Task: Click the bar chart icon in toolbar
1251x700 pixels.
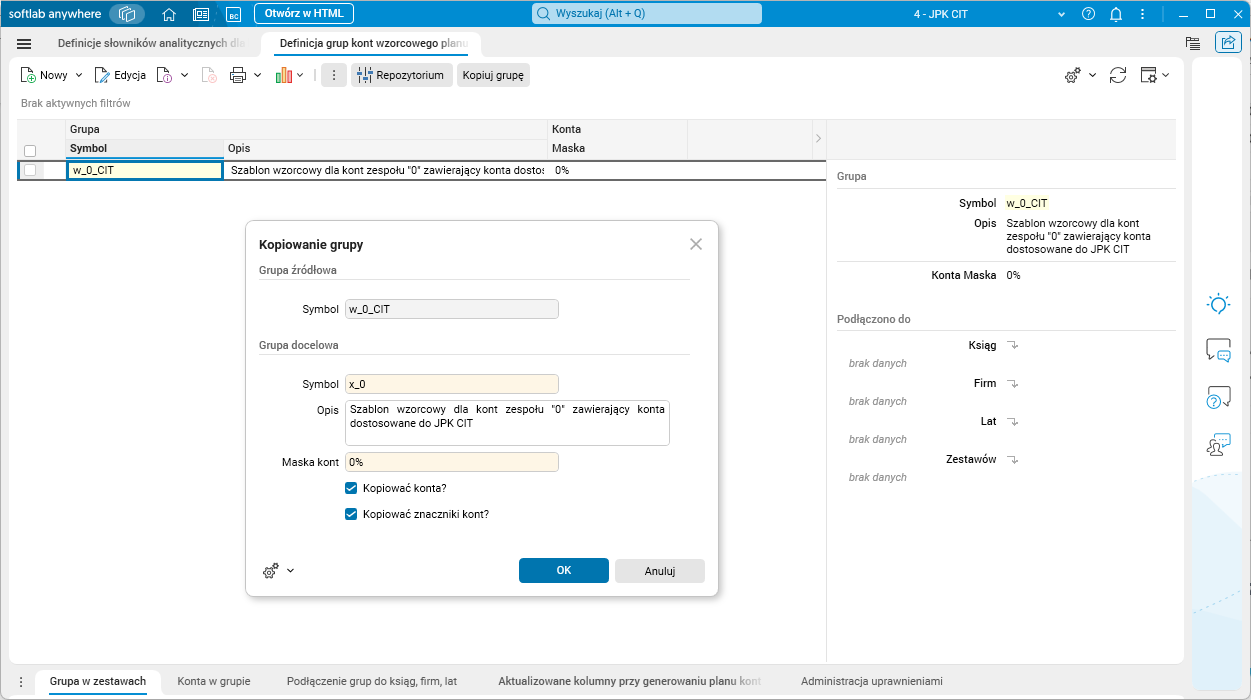Action: pyautogui.click(x=283, y=75)
